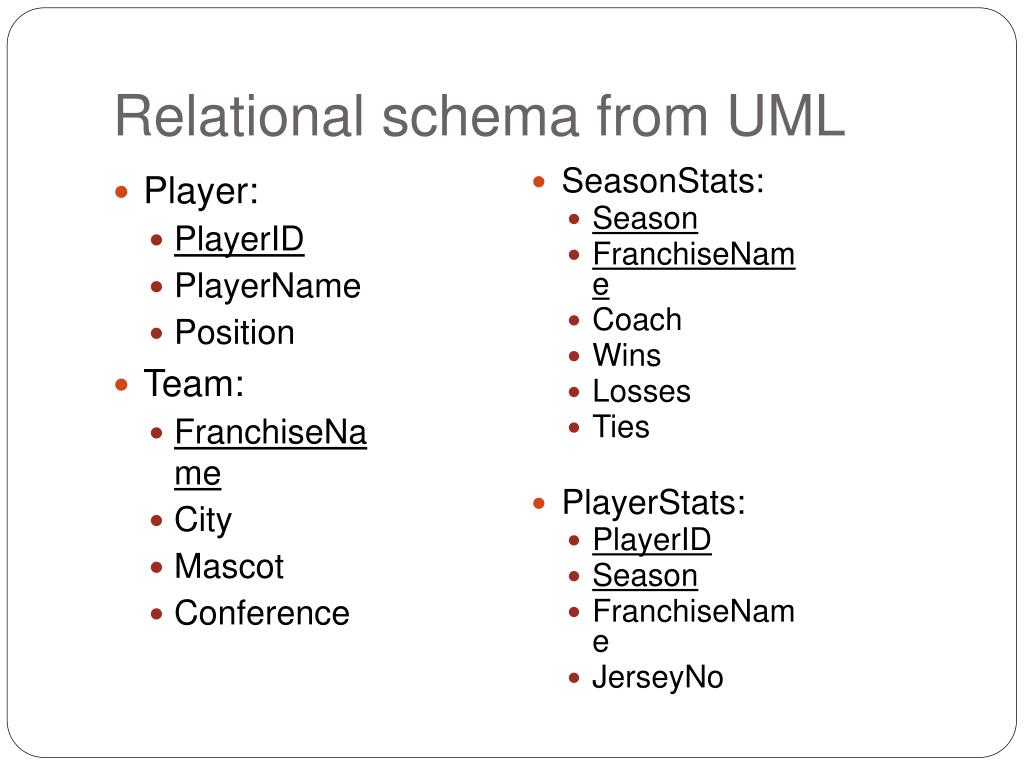Select the Losses attribute

pos(641,392)
